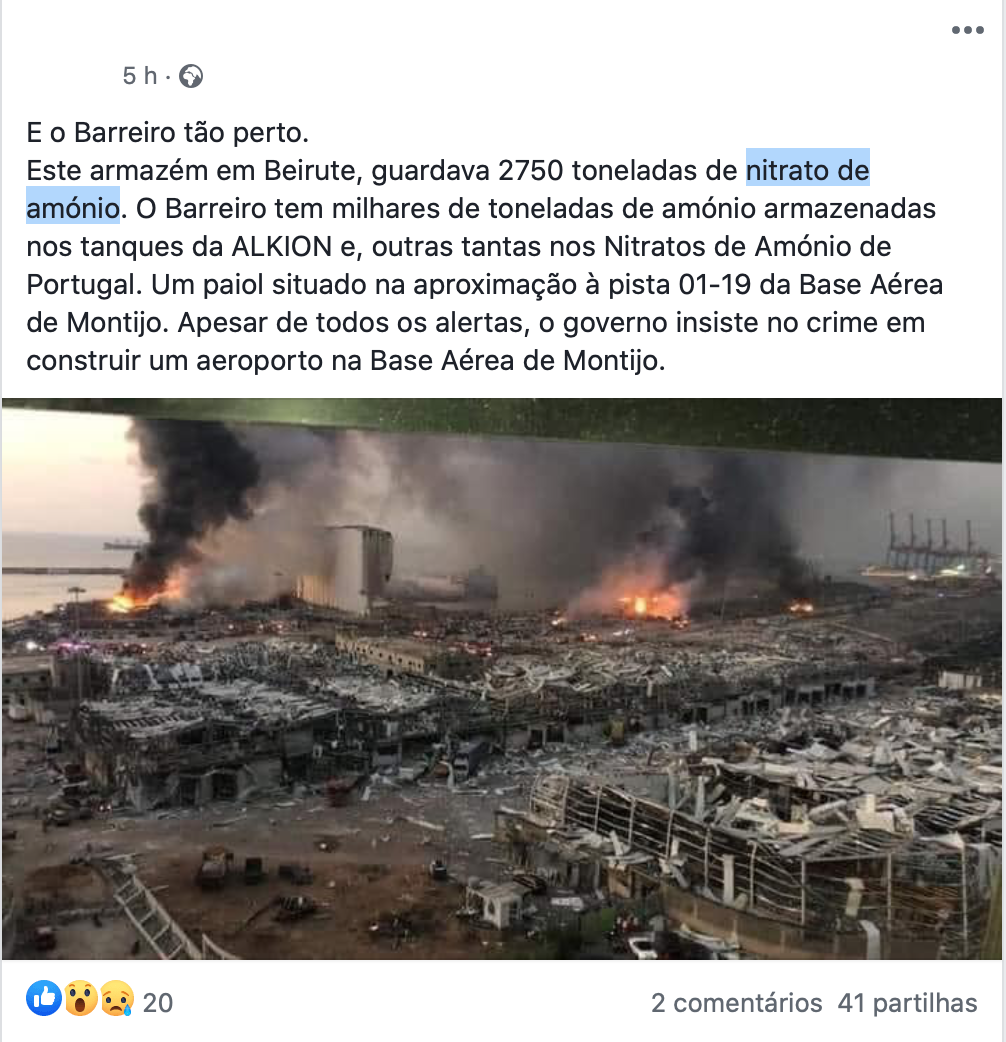Click the highlighted word "amónio" on second line

73,209
